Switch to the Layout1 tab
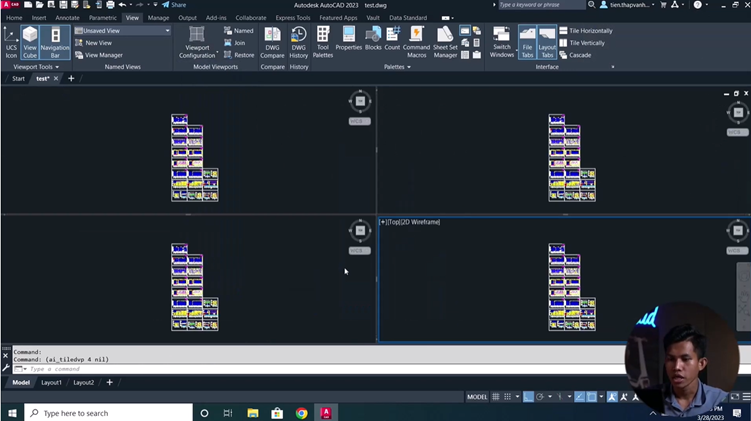Image resolution: width=751 pixels, height=421 pixels. coord(51,382)
